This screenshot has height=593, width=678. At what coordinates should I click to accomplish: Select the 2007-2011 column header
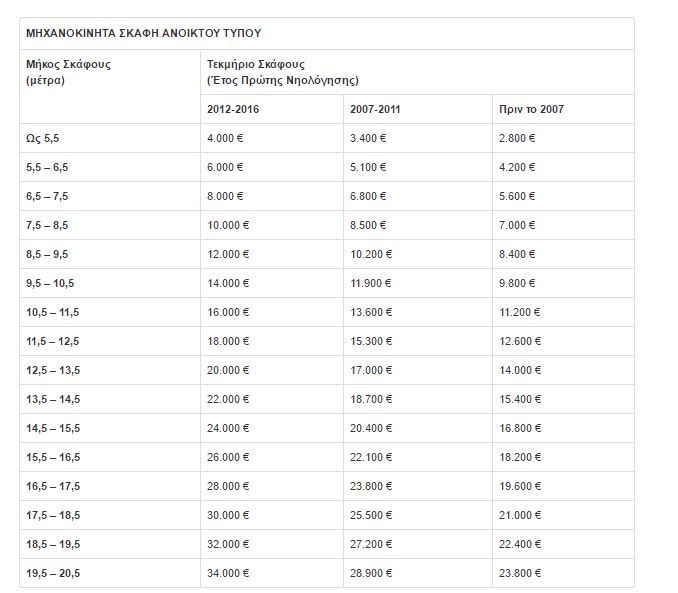pyautogui.click(x=375, y=109)
